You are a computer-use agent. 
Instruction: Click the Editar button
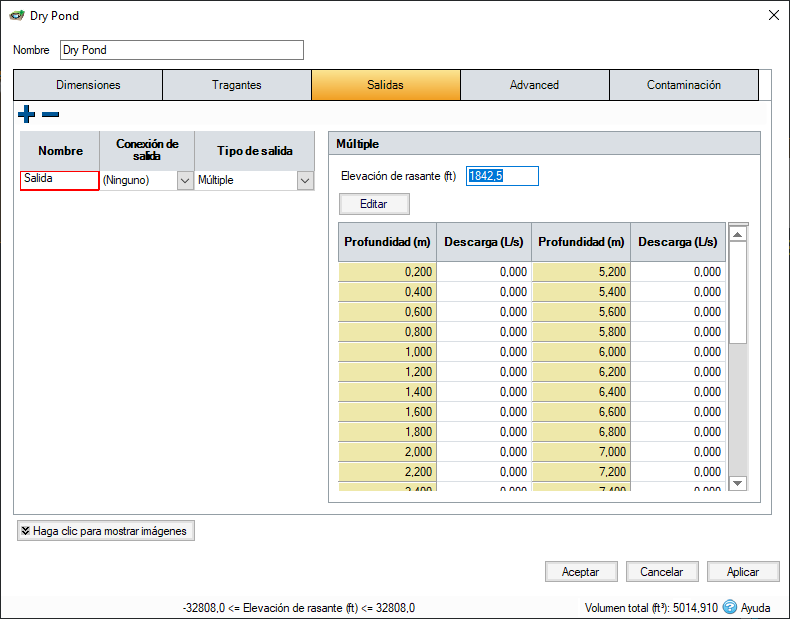(x=374, y=204)
